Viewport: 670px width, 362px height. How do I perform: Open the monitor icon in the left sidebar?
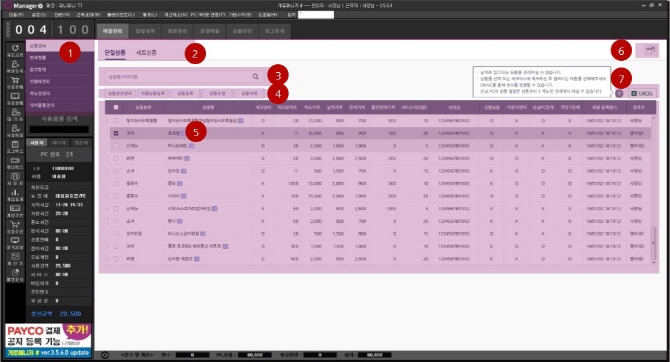pos(15,240)
